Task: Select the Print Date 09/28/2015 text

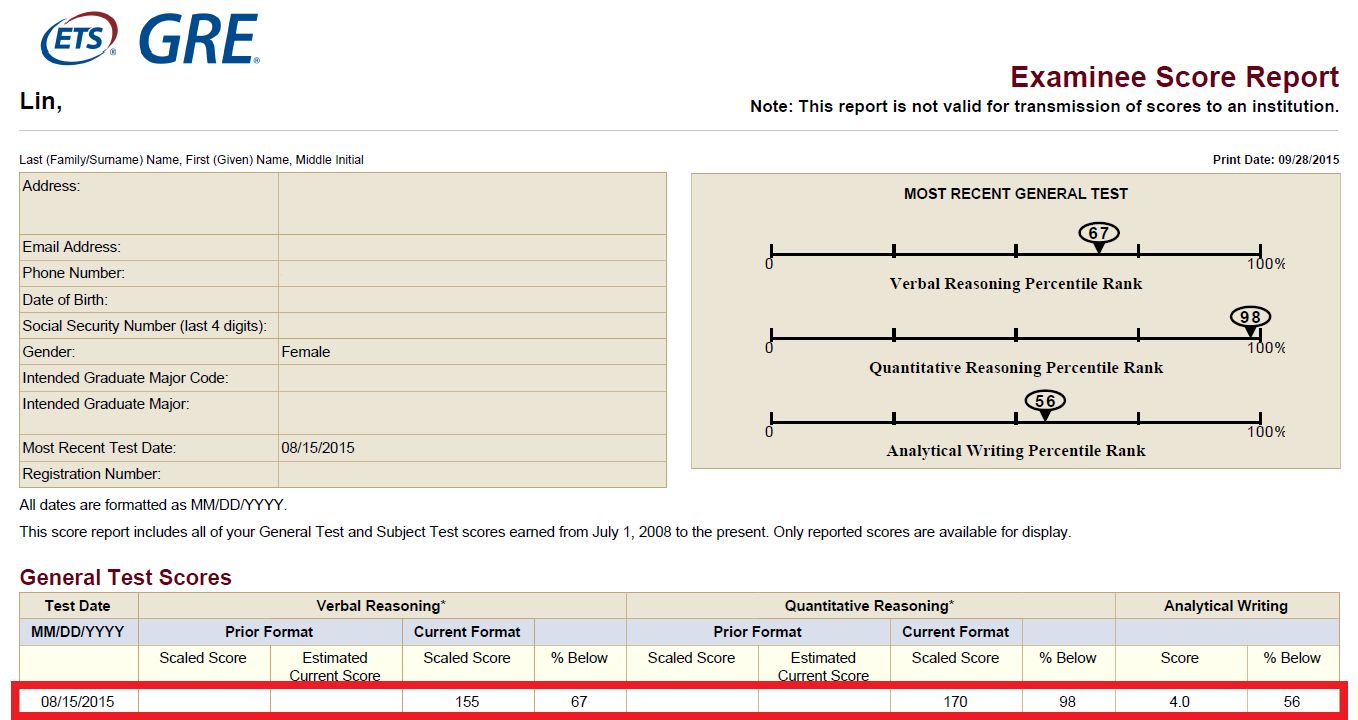Action: pos(1275,160)
